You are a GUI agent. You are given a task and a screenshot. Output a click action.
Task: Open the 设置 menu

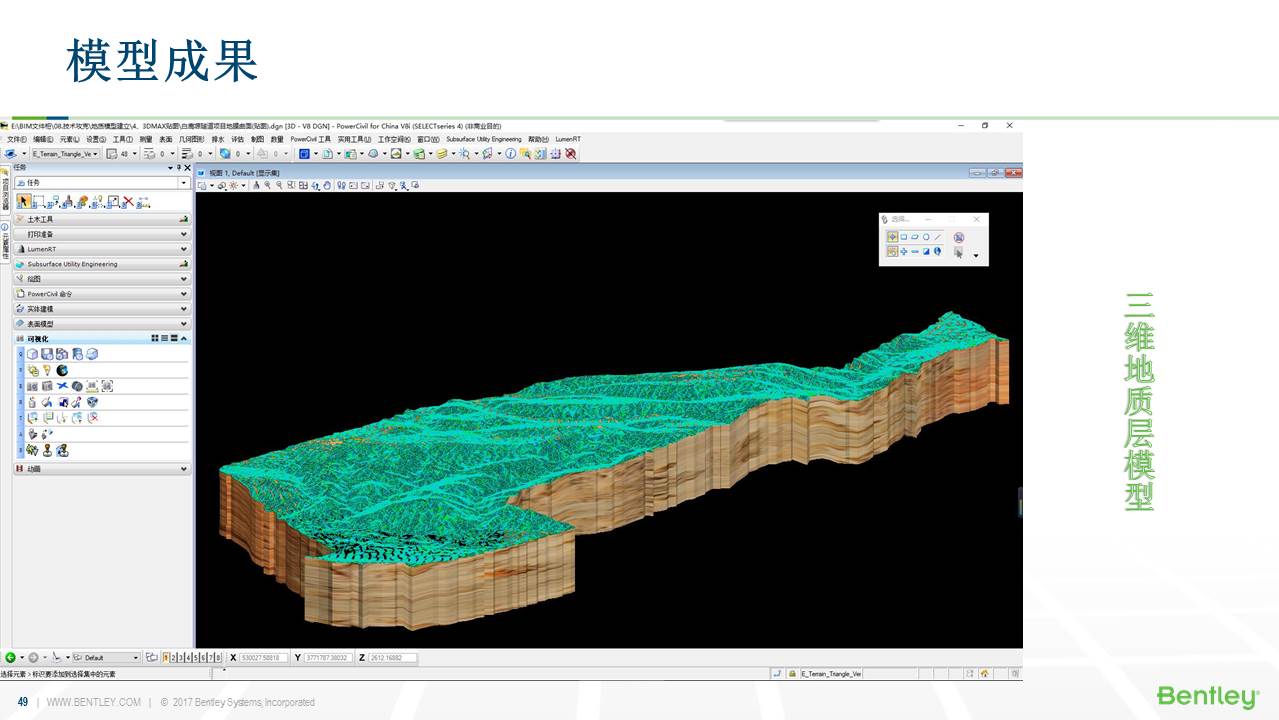point(96,139)
